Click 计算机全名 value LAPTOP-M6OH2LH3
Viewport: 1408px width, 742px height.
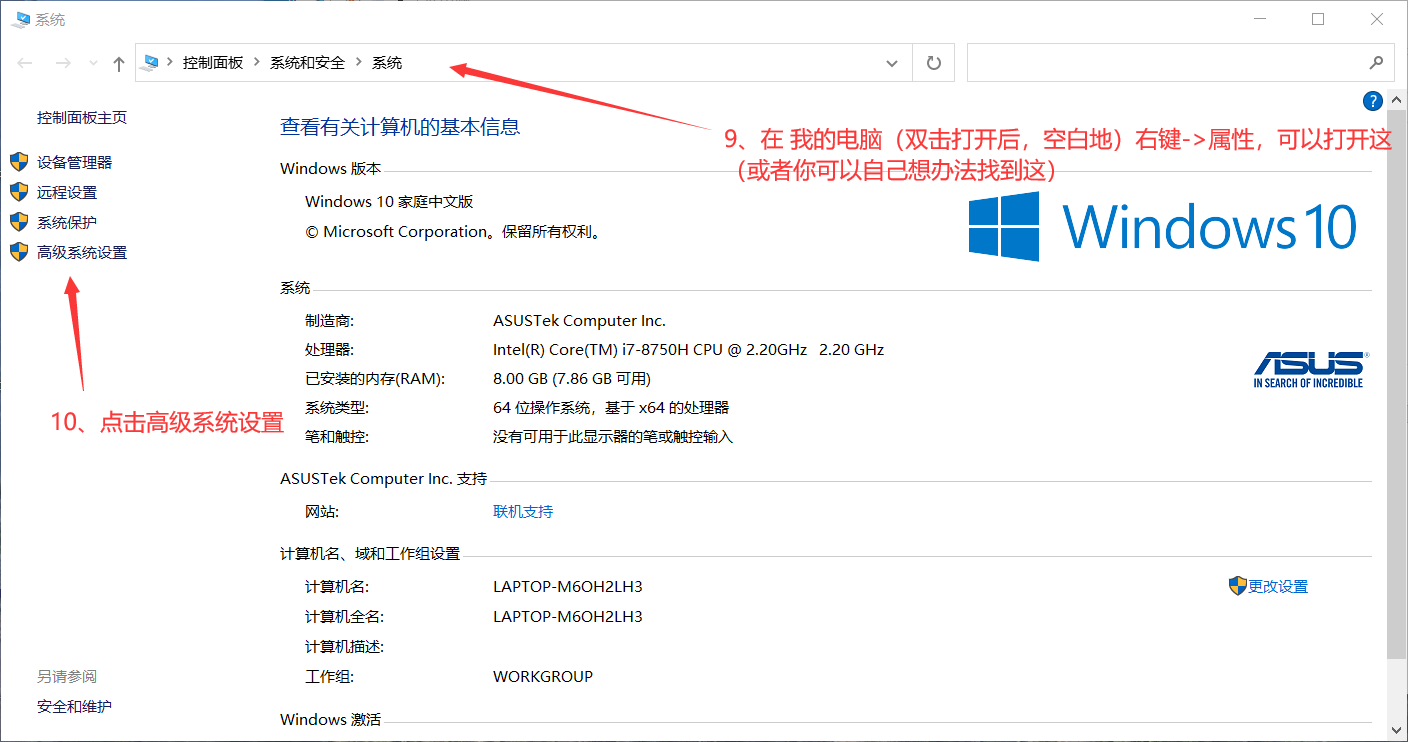(x=568, y=616)
